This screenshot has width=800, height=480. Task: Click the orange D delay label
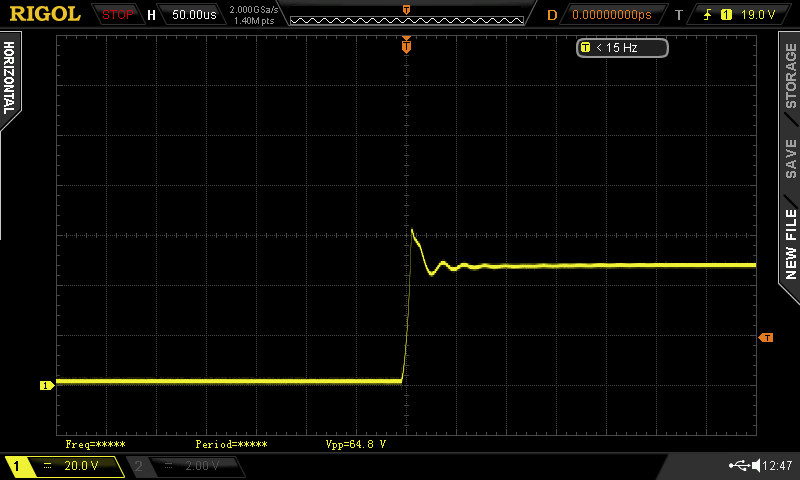[552, 15]
